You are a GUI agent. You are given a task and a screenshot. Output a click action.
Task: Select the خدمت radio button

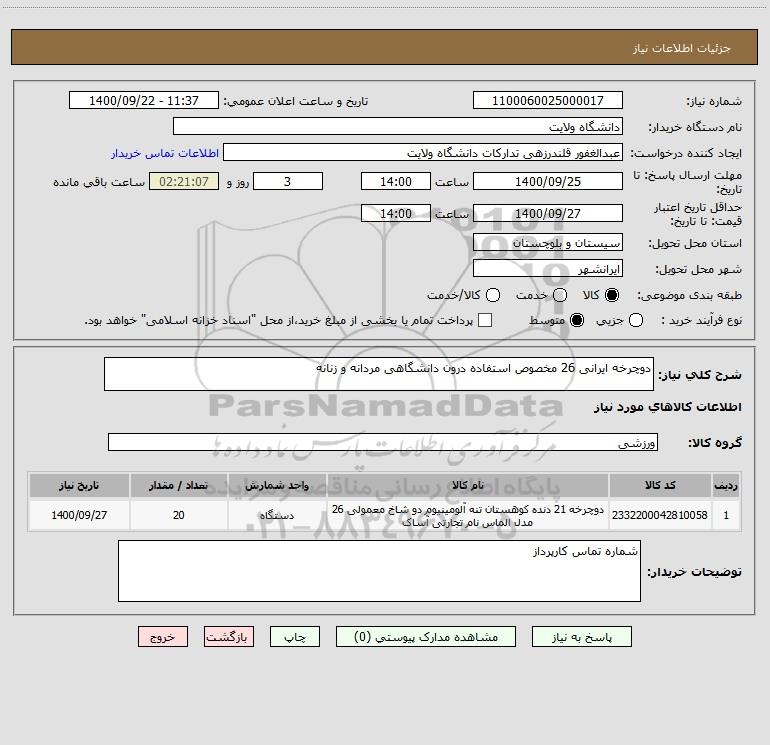point(560,295)
